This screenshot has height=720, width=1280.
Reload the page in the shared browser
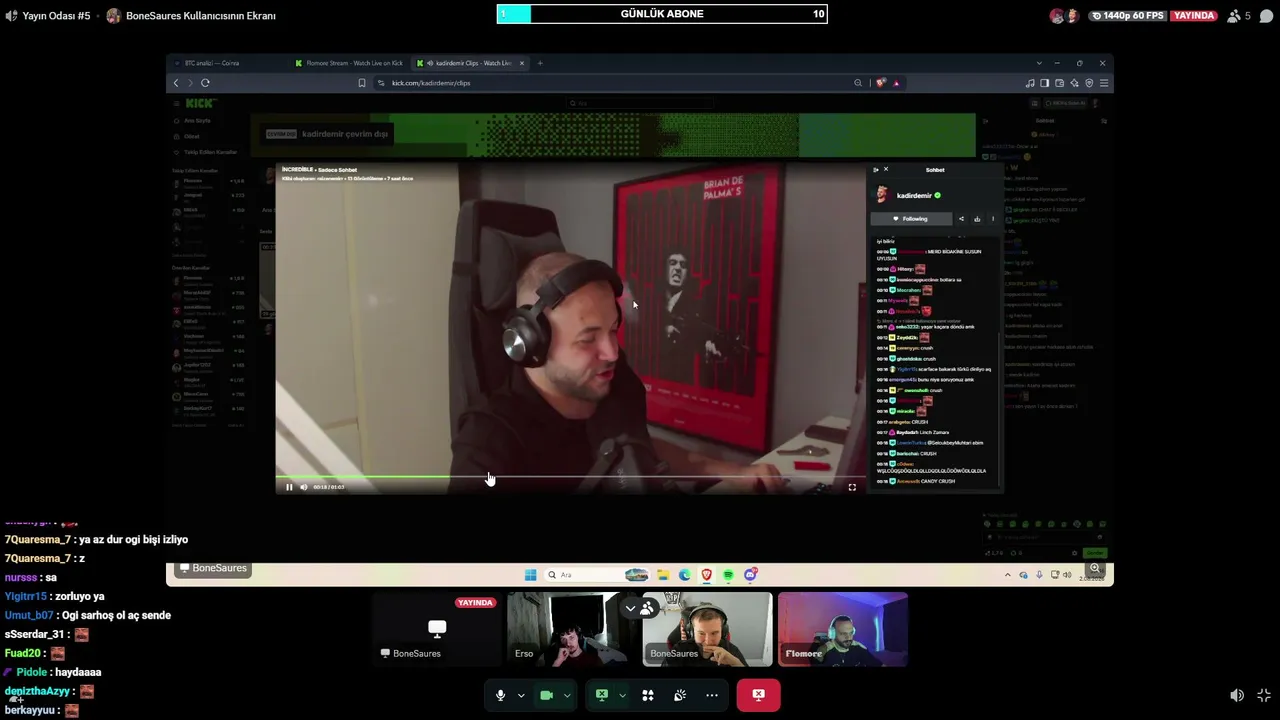click(205, 83)
